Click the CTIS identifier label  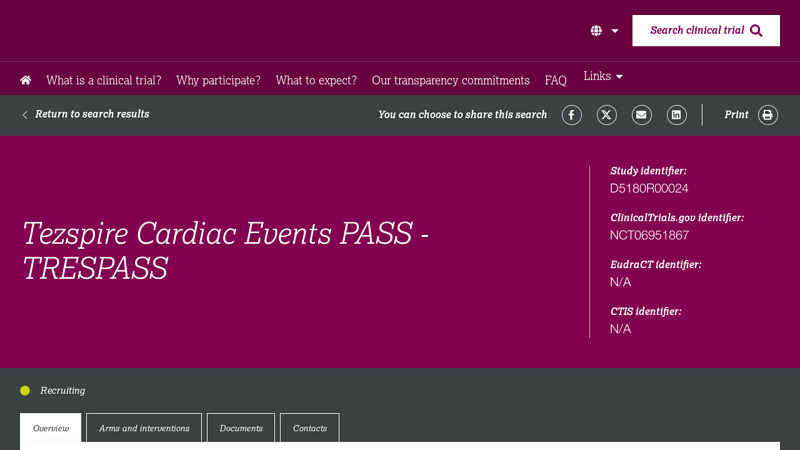click(x=645, y=311)
